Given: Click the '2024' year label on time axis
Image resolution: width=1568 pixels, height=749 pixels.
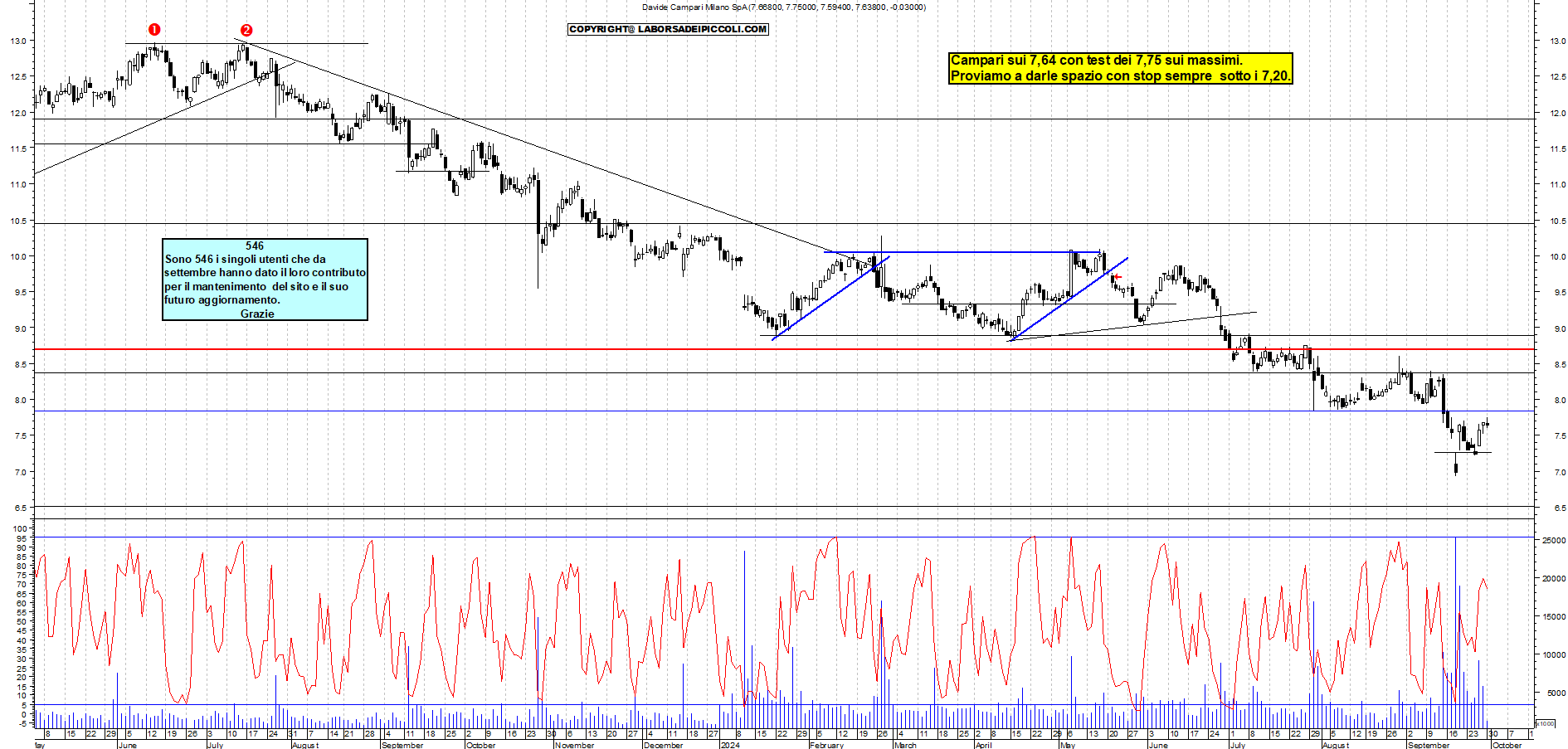Looking at the screenshot, I should pyautogui.click(x=730, y=745).
